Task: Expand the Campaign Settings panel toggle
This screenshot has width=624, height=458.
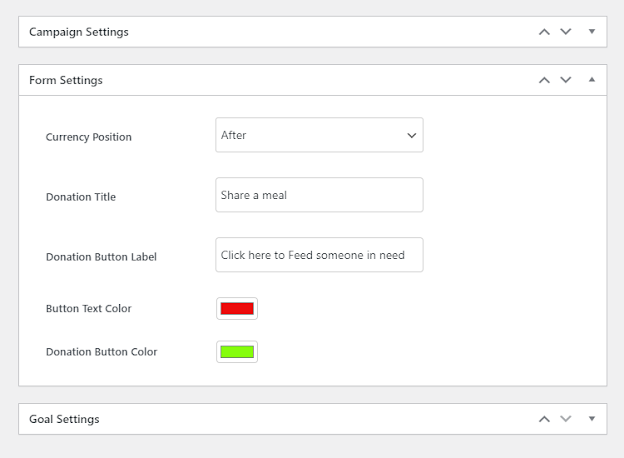Action: [x=591, y=32]
